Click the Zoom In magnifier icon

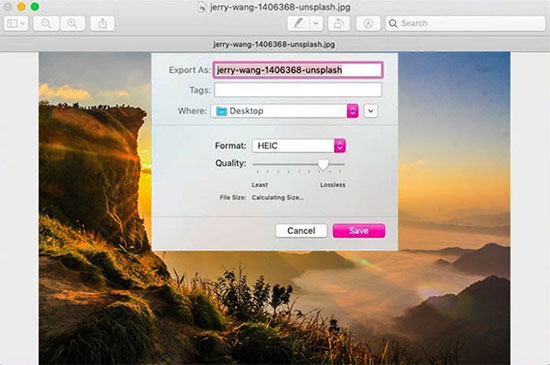73,23
